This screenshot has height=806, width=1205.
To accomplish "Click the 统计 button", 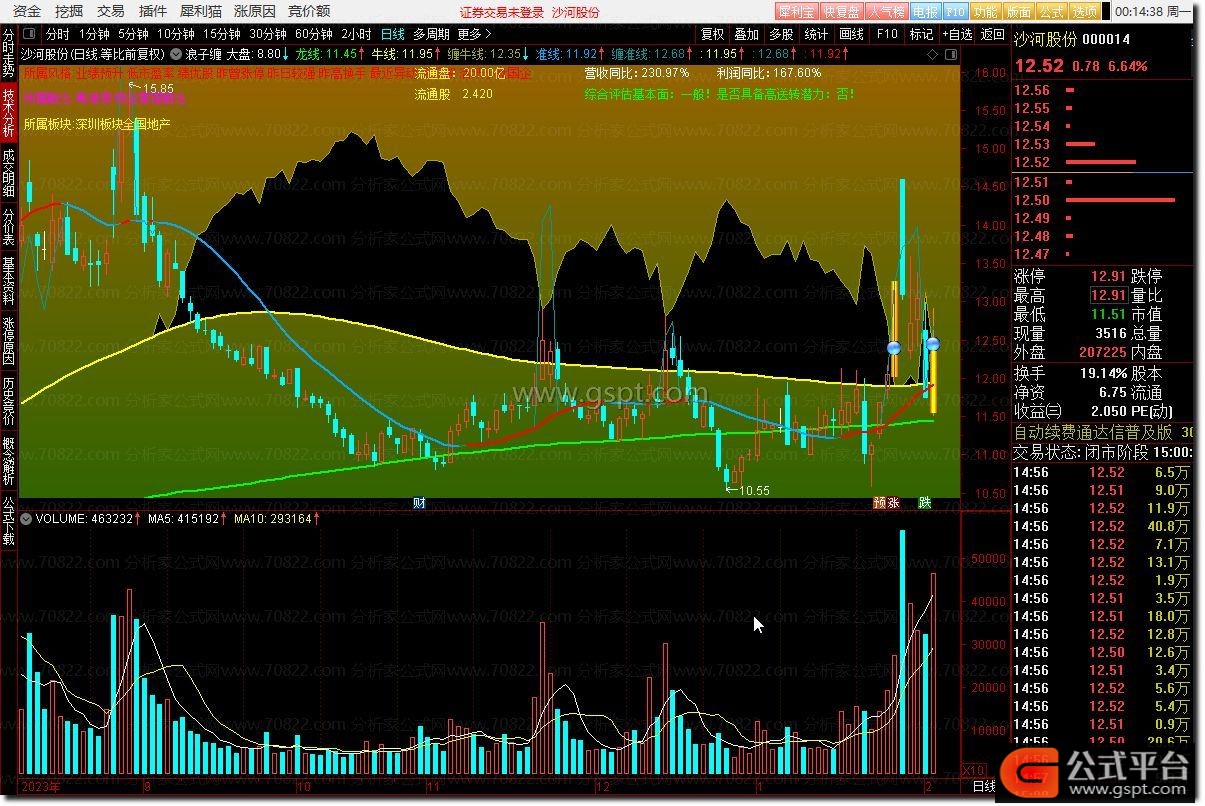I will pyautogui.click(x=817, y=34).
